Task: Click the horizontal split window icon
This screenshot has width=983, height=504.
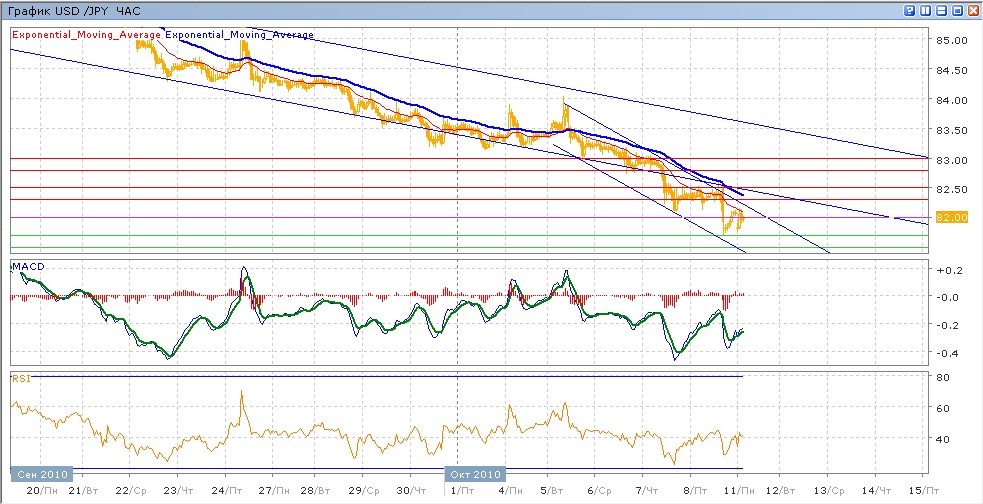Action: click(941, 10)
